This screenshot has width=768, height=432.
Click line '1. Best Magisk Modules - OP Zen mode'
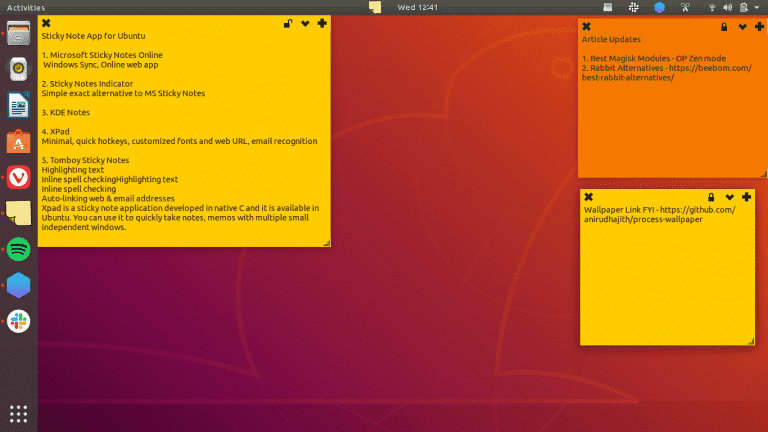tap(653, 58)
